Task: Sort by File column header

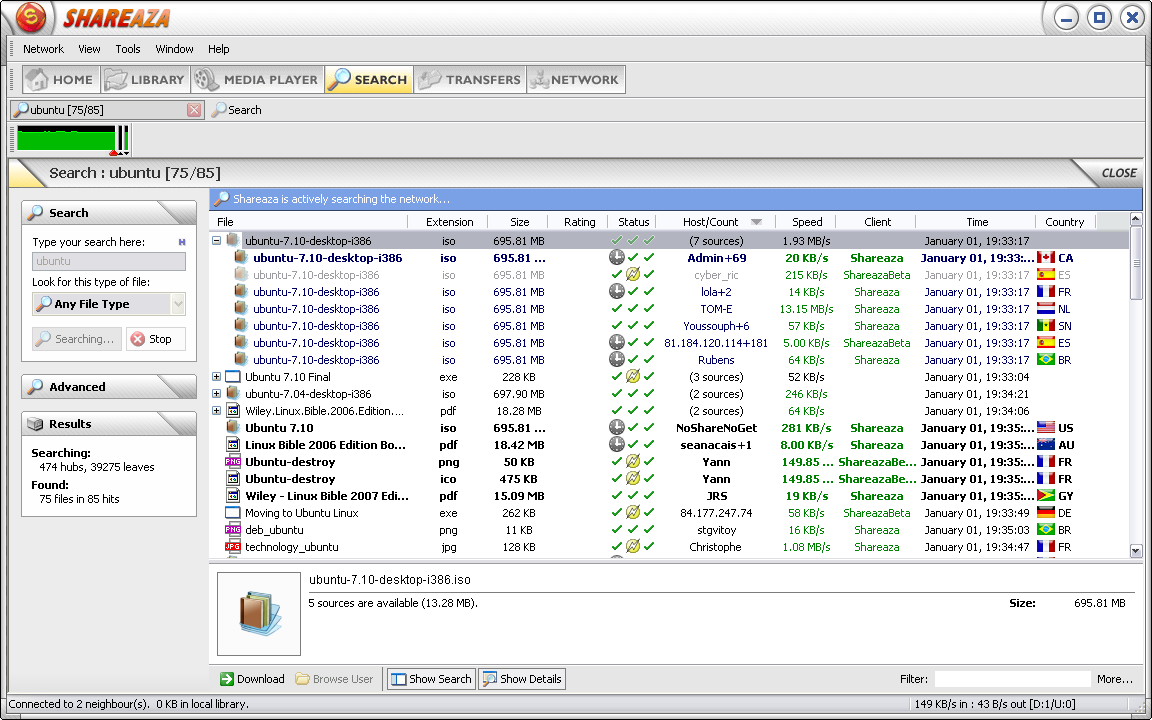Action: point(309,222)
